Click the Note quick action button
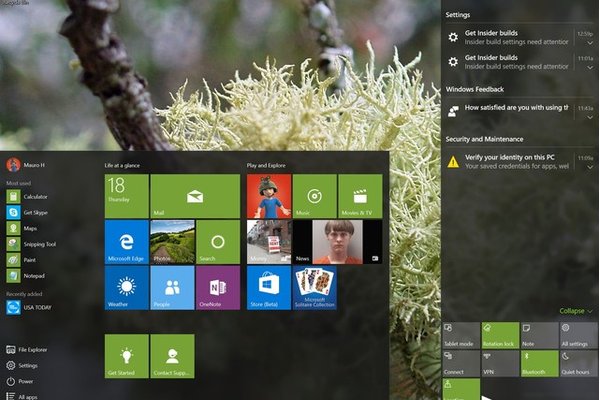600x400 pixels. (540, 335)
